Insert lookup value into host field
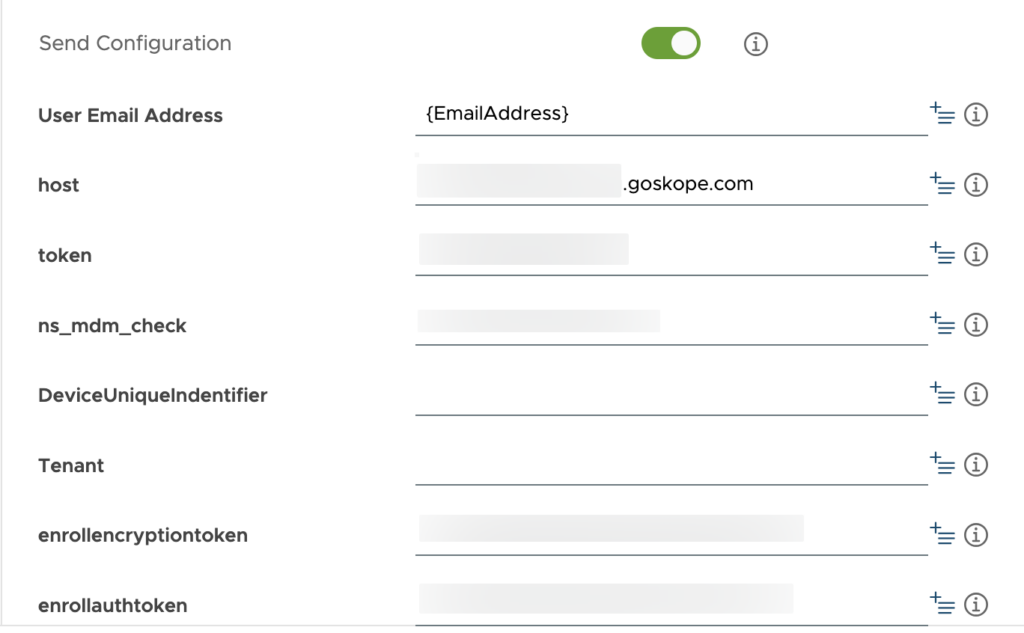 pyautogui.click(x=943, y=184)
